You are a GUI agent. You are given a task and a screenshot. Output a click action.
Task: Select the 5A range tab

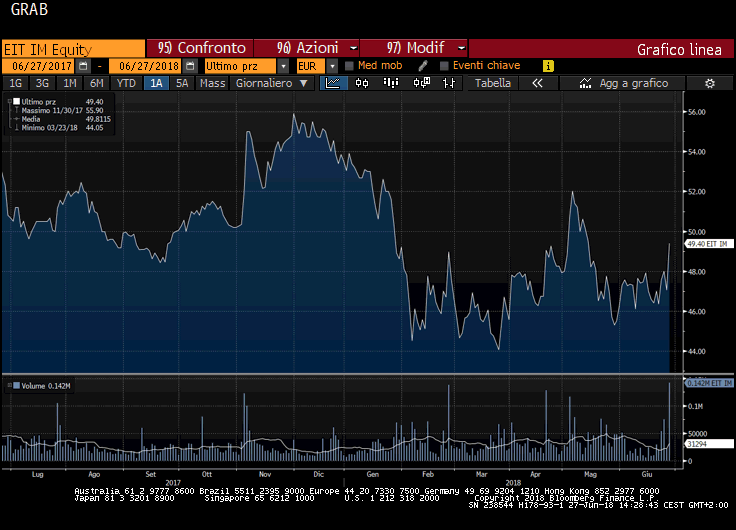tap(182, 84)
